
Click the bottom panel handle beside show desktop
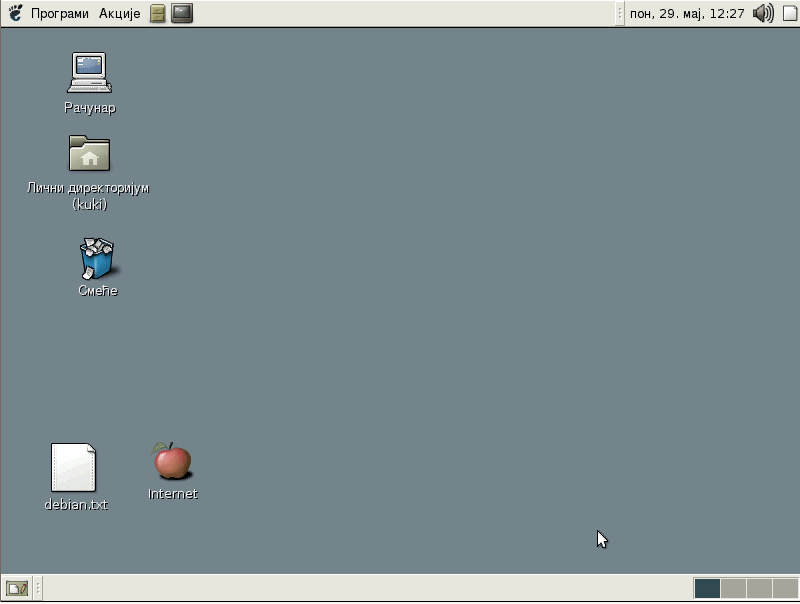click(x=38, y=588)
